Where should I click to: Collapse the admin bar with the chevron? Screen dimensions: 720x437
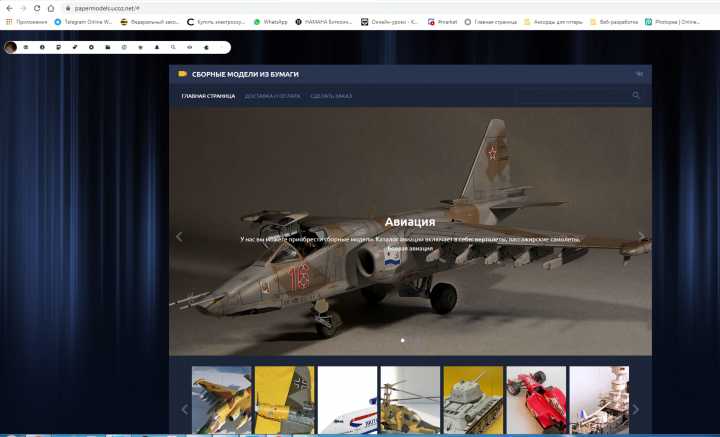222,47
